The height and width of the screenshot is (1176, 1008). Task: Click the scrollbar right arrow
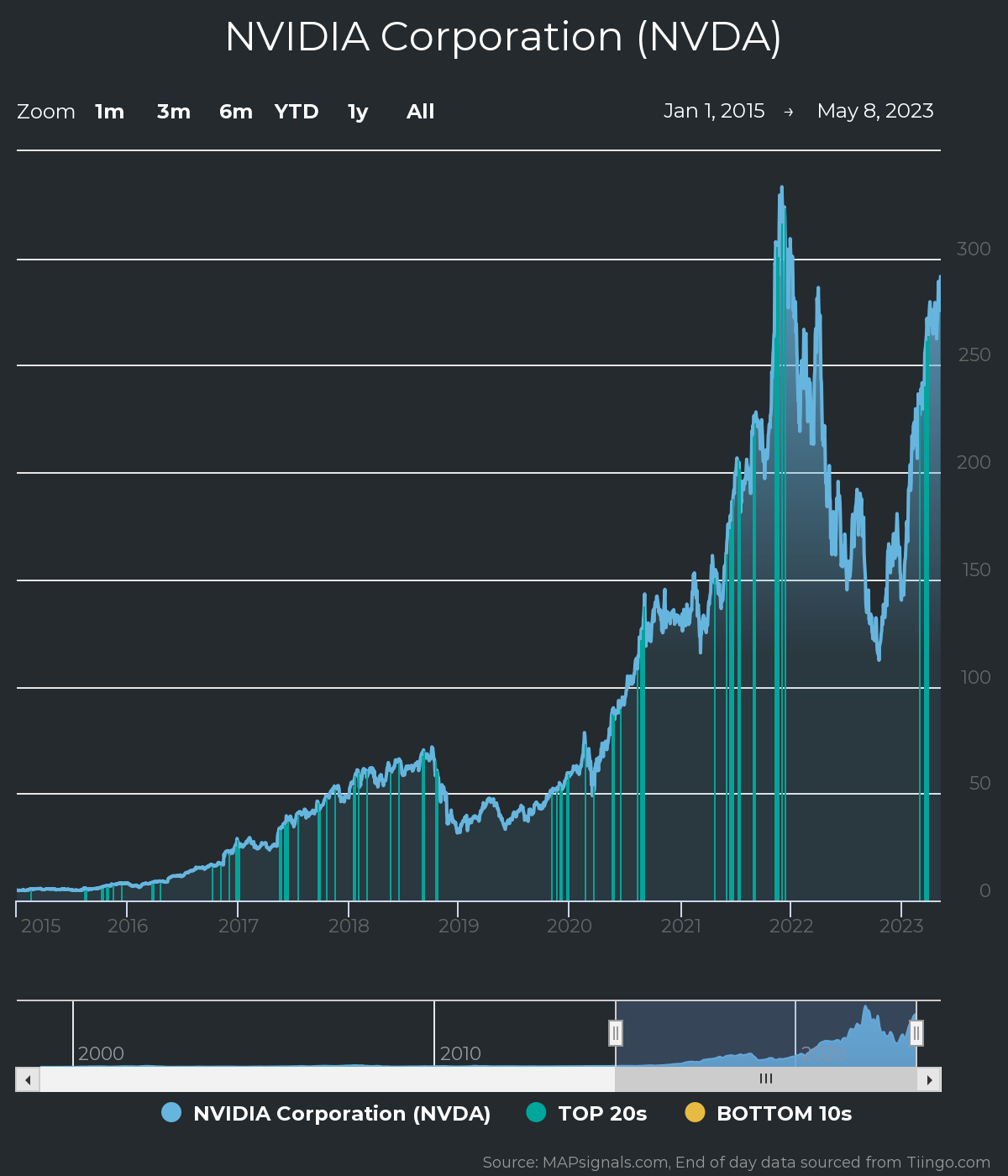tap(931, 1079)
